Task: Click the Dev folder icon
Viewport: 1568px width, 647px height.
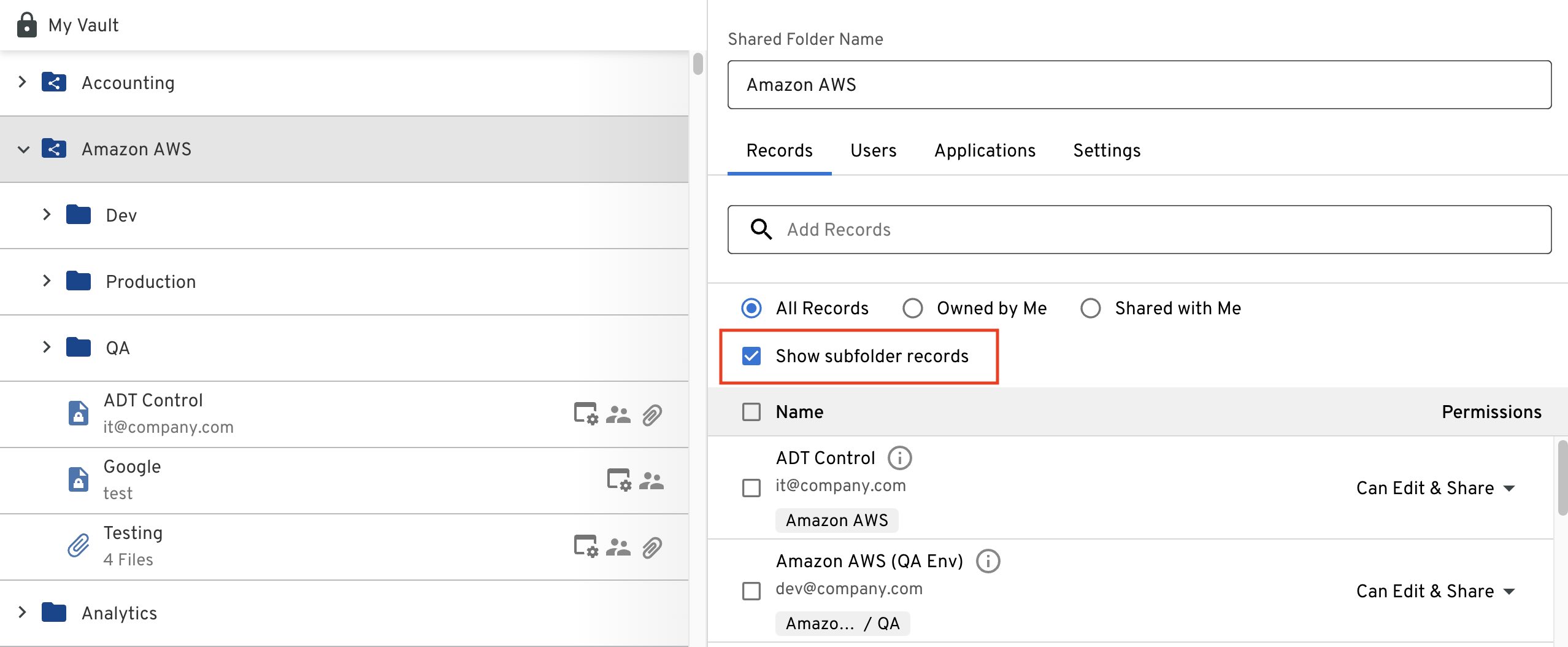Action: (x=79, y=215)
